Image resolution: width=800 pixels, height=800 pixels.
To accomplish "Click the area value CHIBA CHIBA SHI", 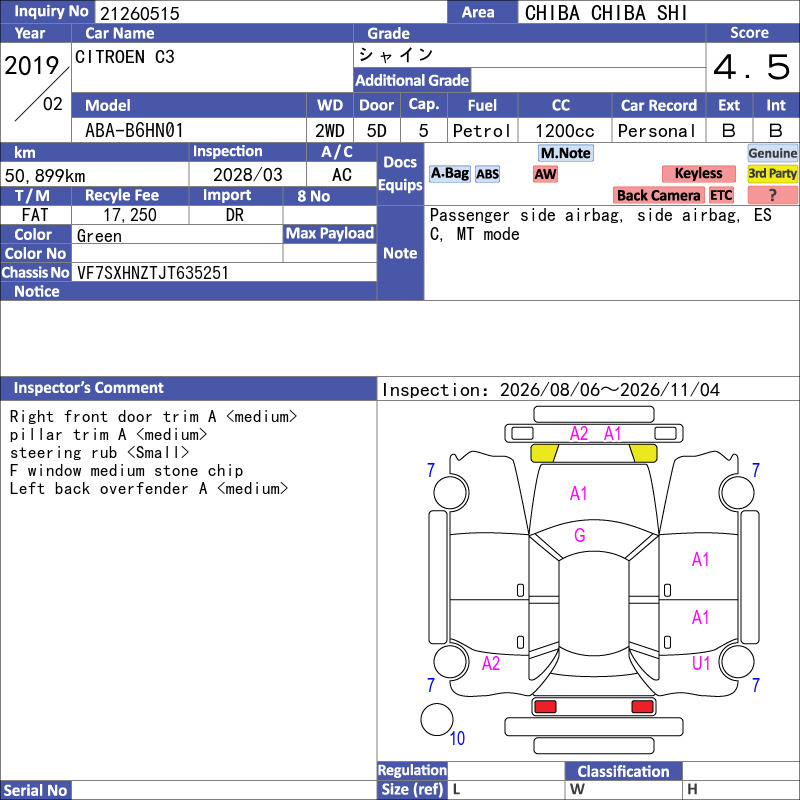I will pyautogui.click(x=606, y=13).
